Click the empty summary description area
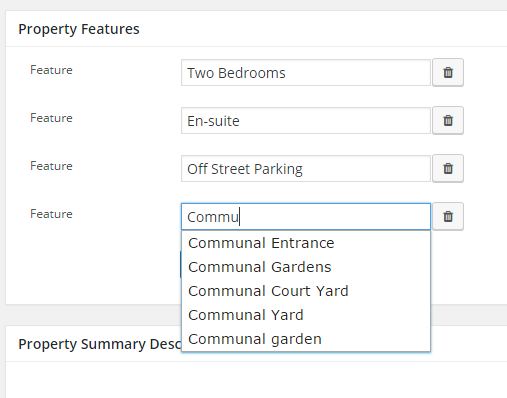 [256, 380]
